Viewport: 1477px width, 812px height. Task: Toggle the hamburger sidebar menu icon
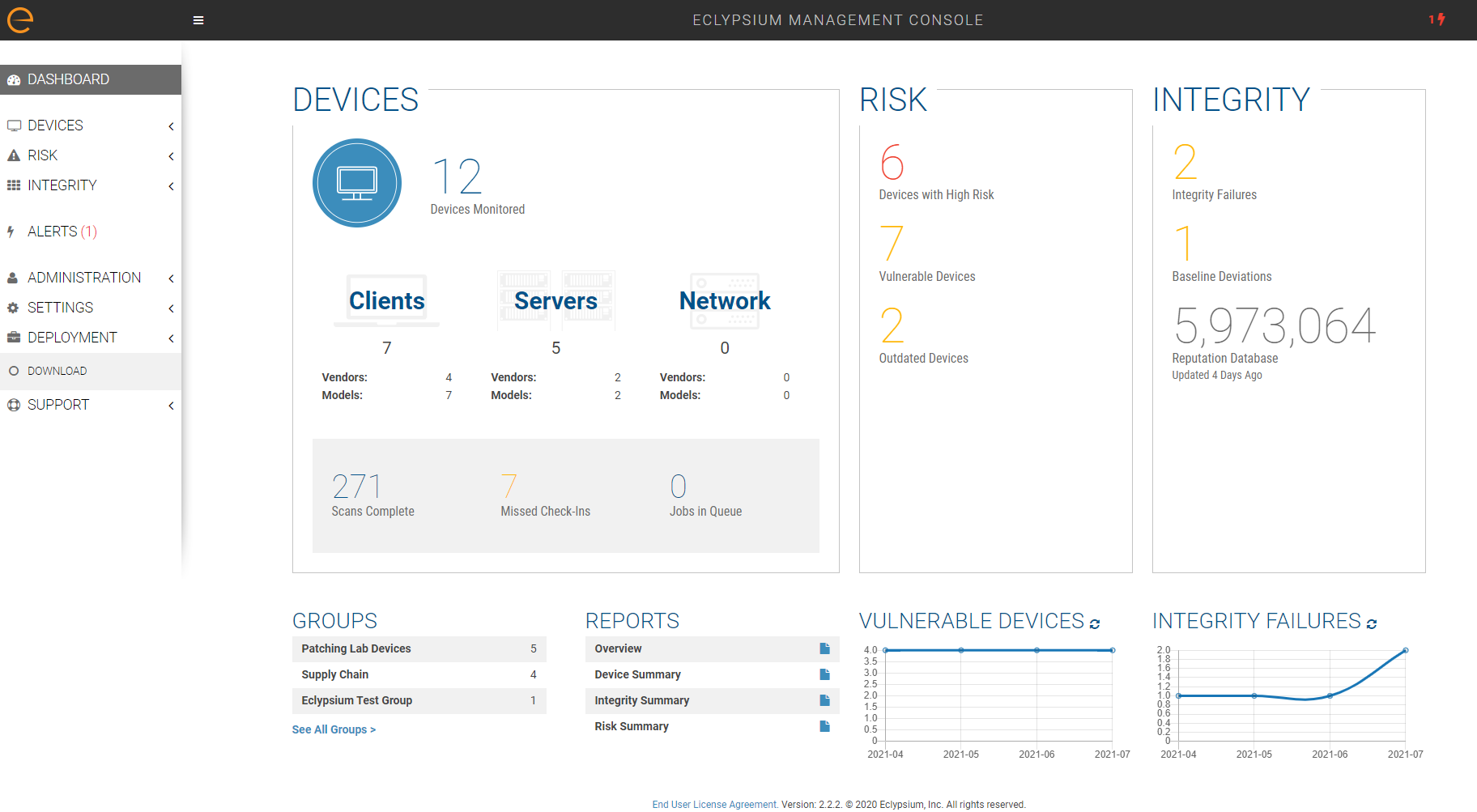pos(198,20)
